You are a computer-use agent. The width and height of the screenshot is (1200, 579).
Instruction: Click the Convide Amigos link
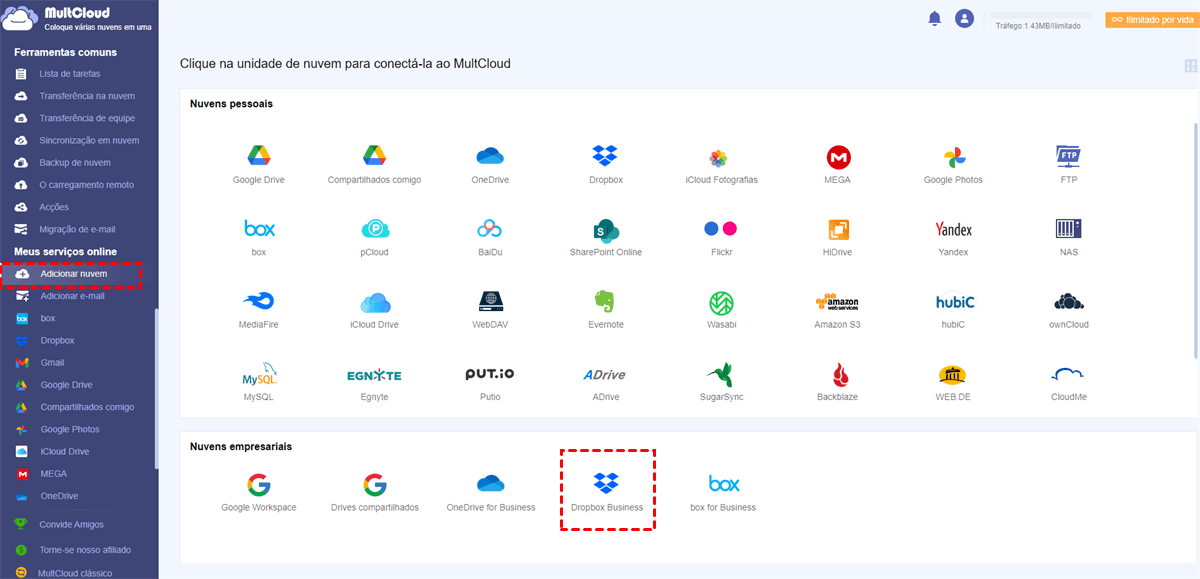[71, 524]
